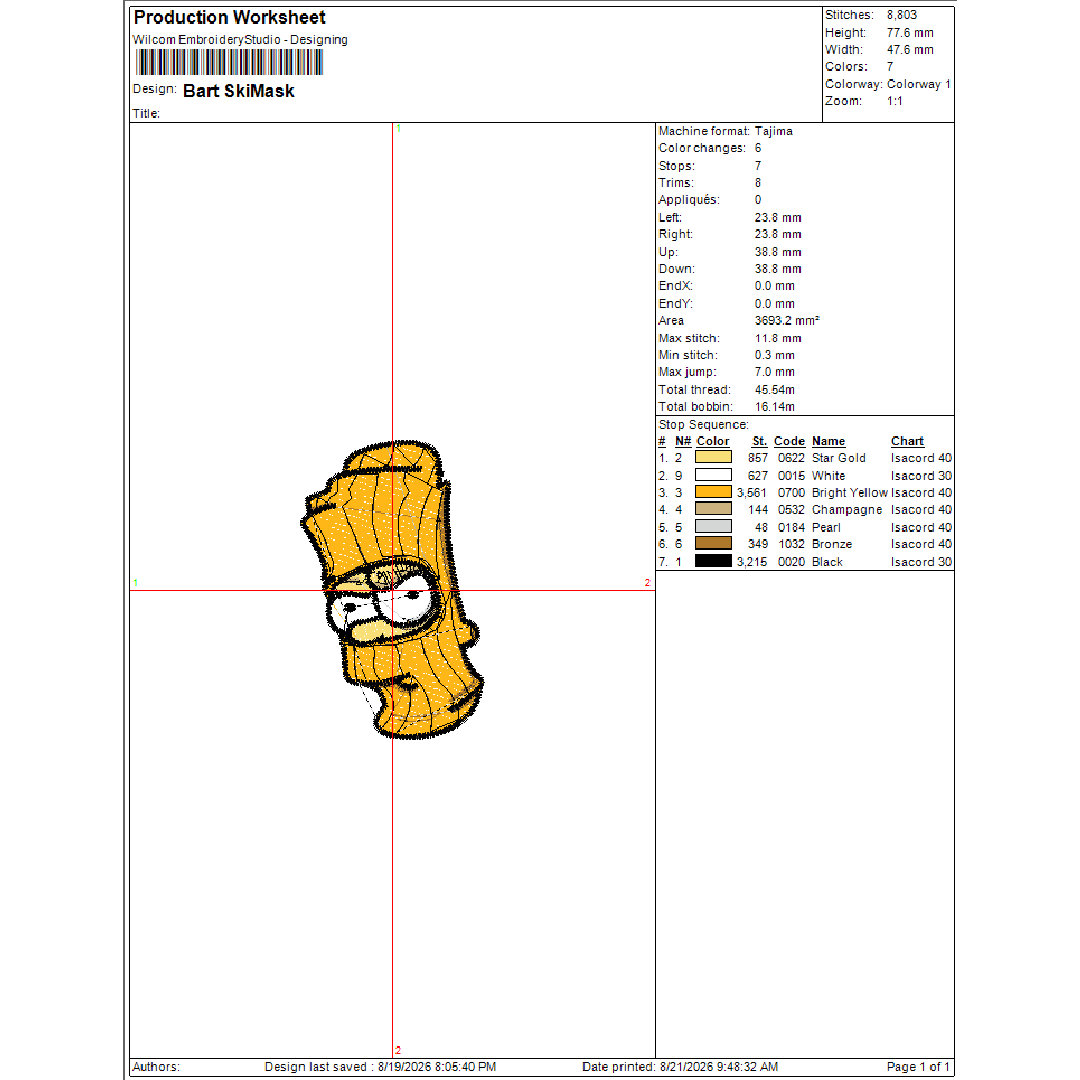
Task: Click the Star Gold color swatch
Action: 713,457
